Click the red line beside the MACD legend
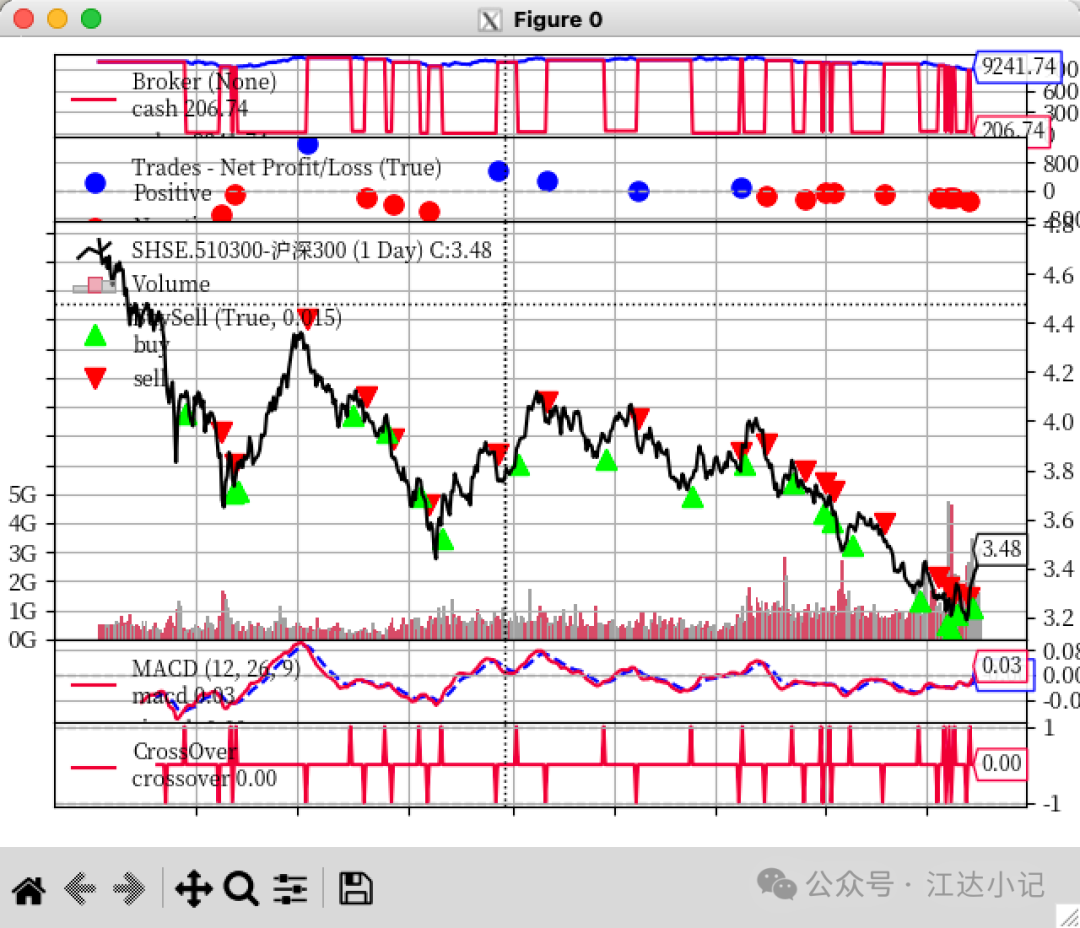 tap(95, 685)
